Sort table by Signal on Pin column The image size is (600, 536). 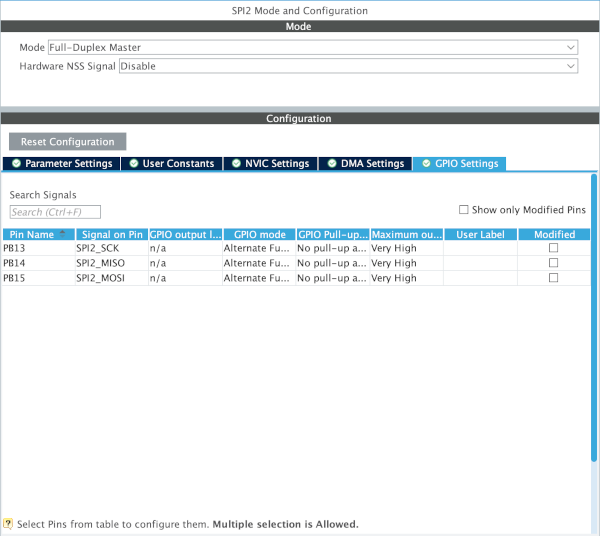tap(110, 234)
